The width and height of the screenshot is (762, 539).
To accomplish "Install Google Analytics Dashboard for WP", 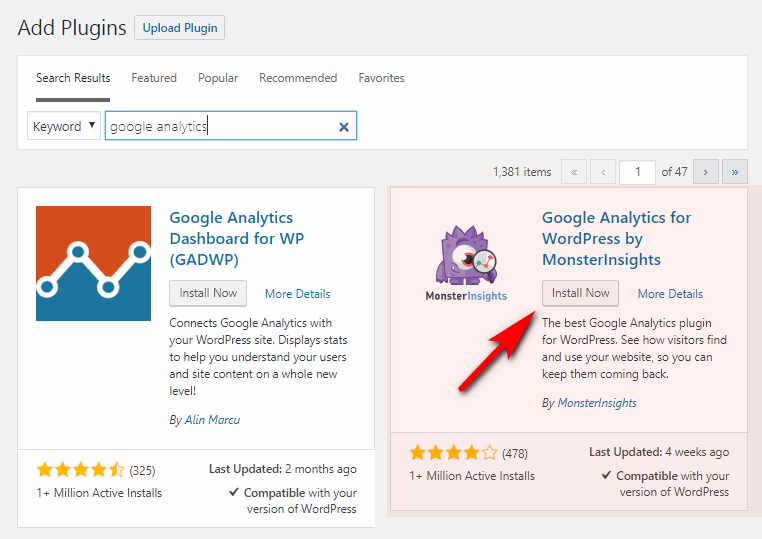I will tap(208, 293).
